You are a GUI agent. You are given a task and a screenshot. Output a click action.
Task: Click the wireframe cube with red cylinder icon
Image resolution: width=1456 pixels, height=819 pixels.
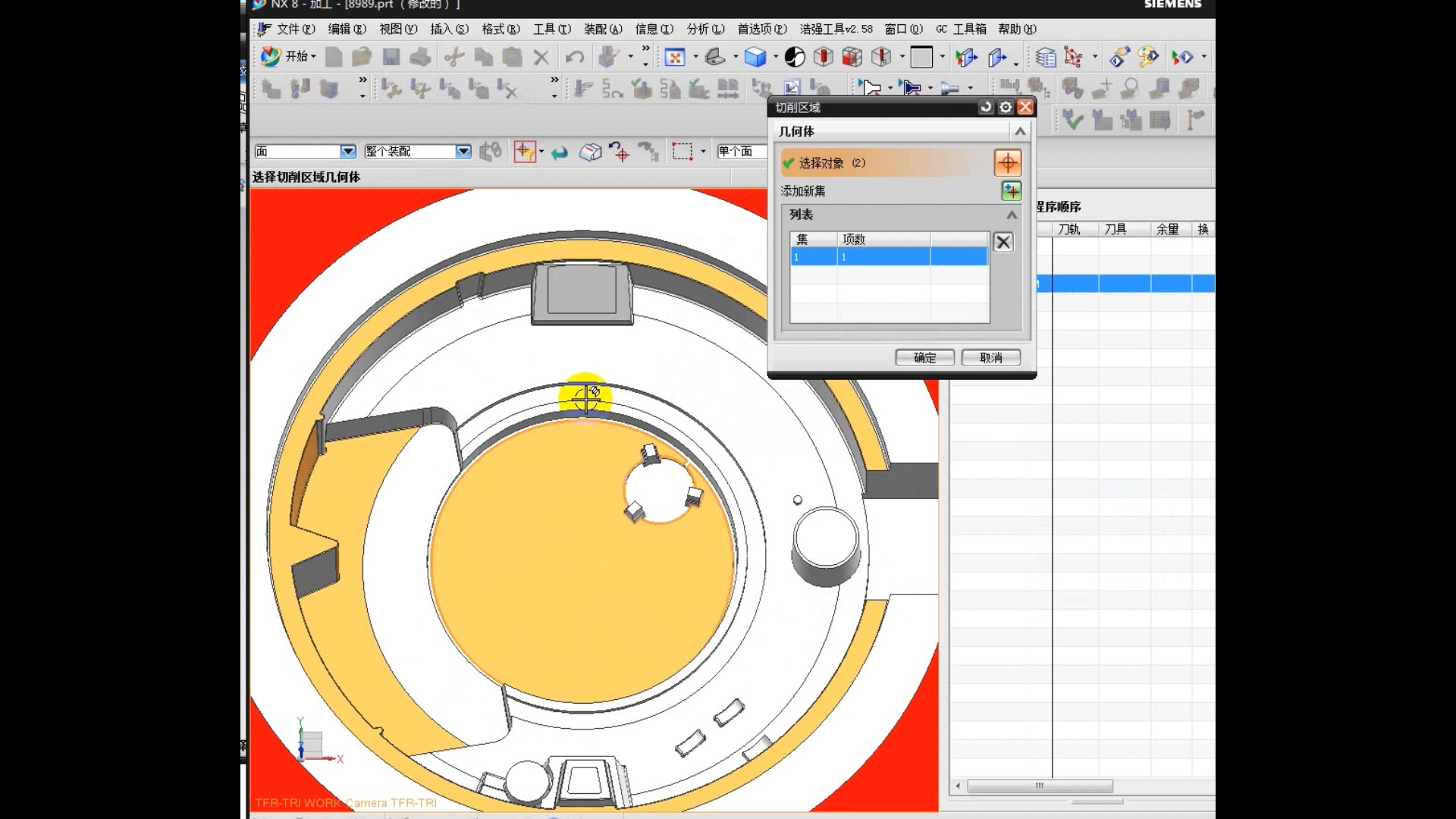coord(824,57)
